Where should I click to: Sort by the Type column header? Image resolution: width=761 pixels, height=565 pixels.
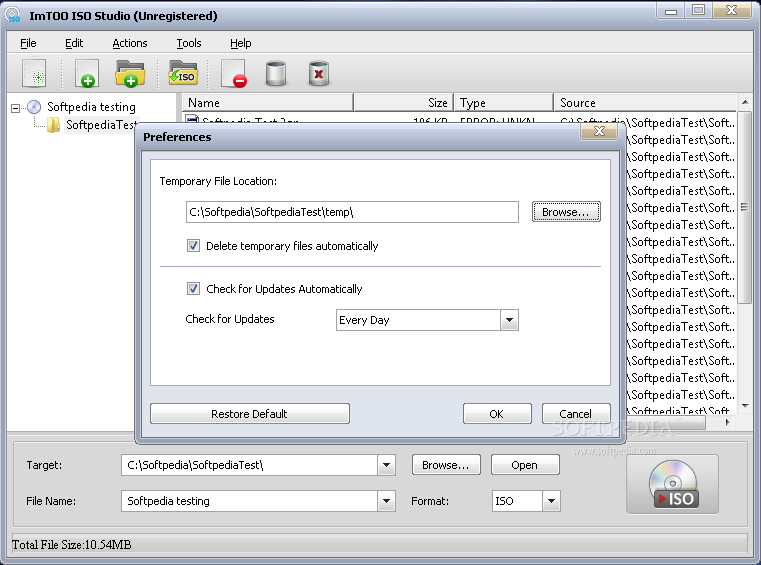coord(504,103)
